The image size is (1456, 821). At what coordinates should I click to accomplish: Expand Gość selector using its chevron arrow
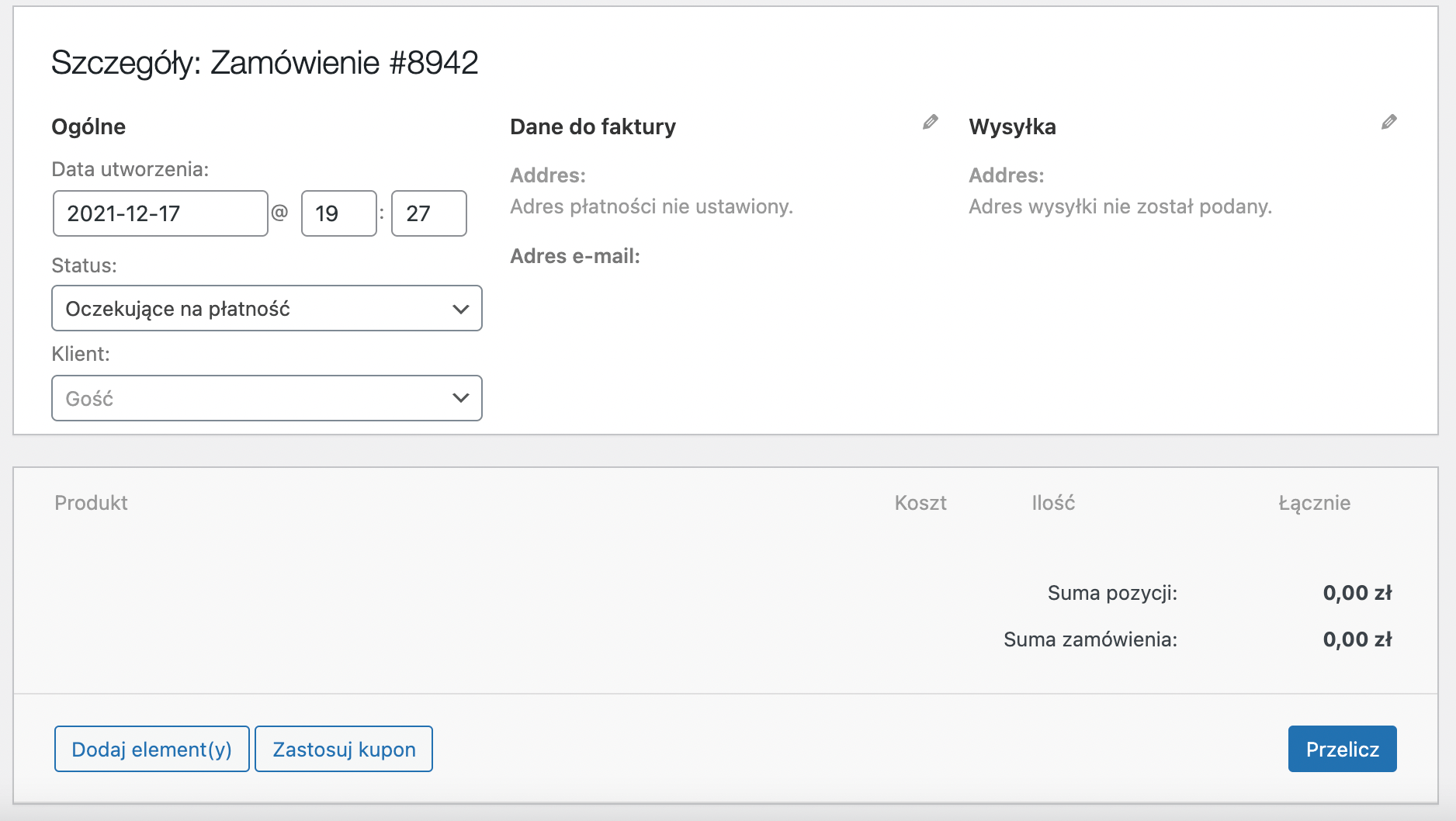click(460, 398)
